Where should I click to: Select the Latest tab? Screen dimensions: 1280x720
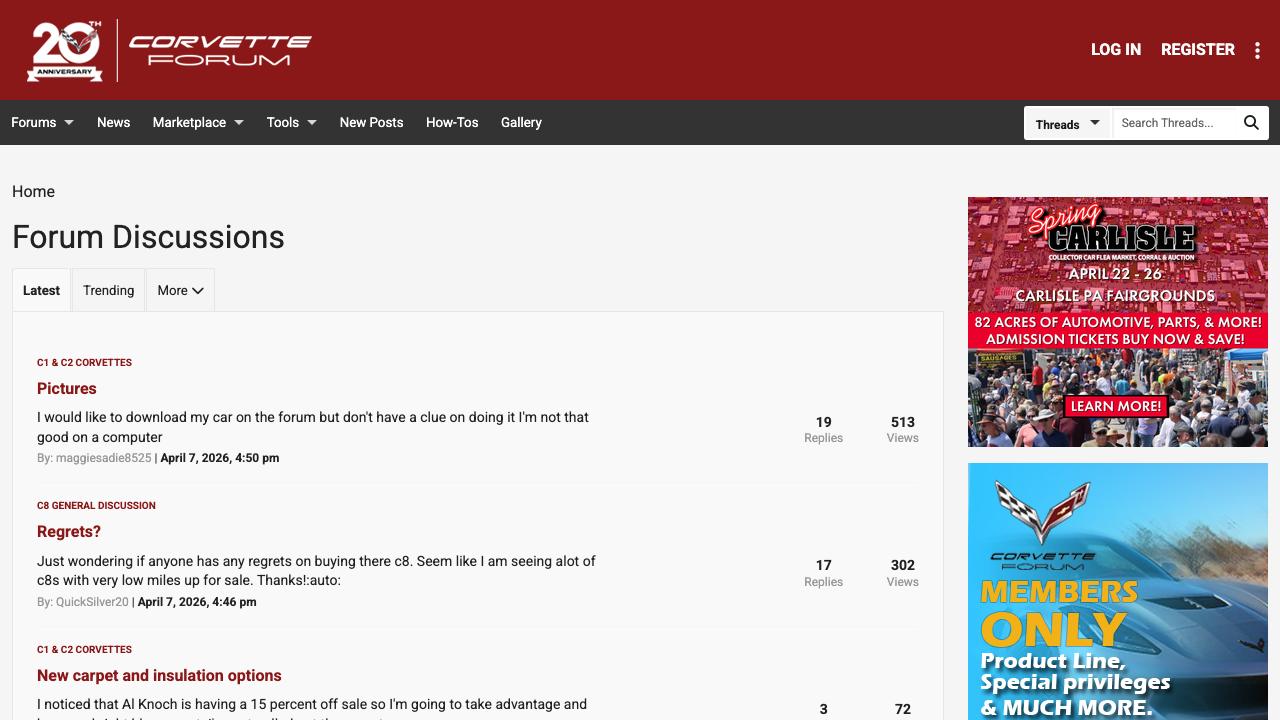pyautogui.click(x=41, y=290)
